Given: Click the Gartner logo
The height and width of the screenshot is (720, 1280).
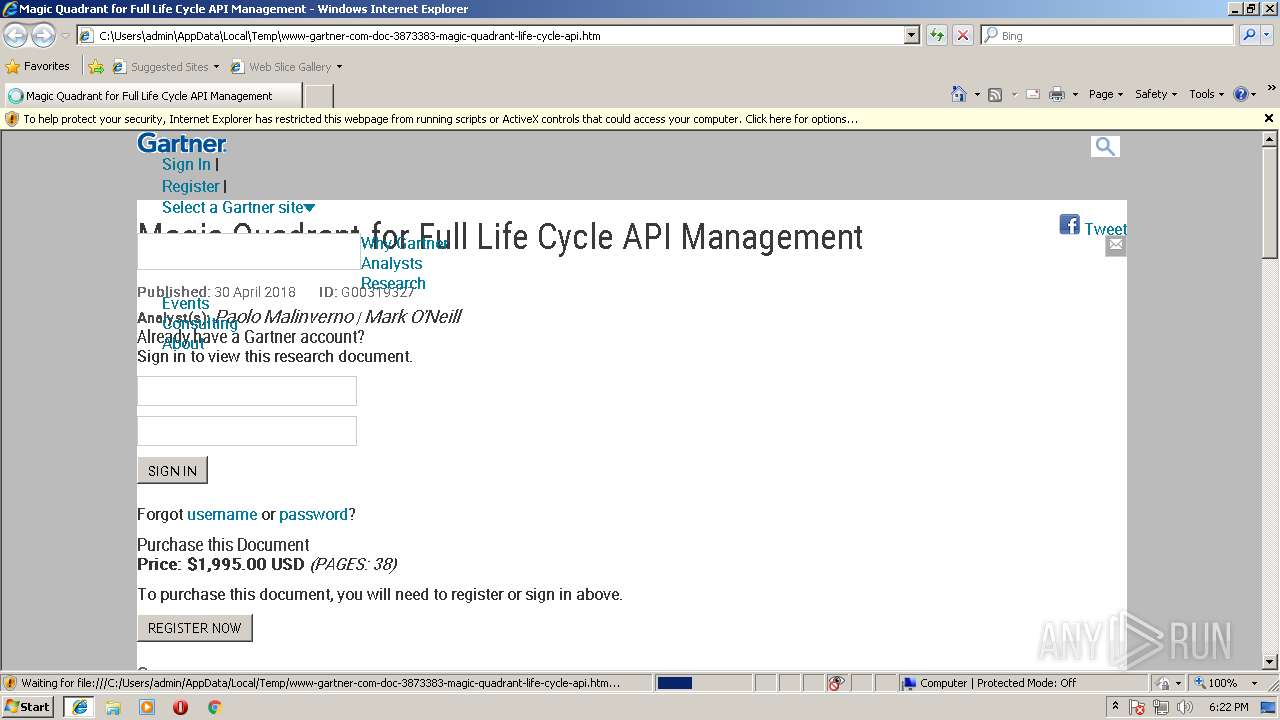Looking at the screenshot, I should (x=182, y=143).
